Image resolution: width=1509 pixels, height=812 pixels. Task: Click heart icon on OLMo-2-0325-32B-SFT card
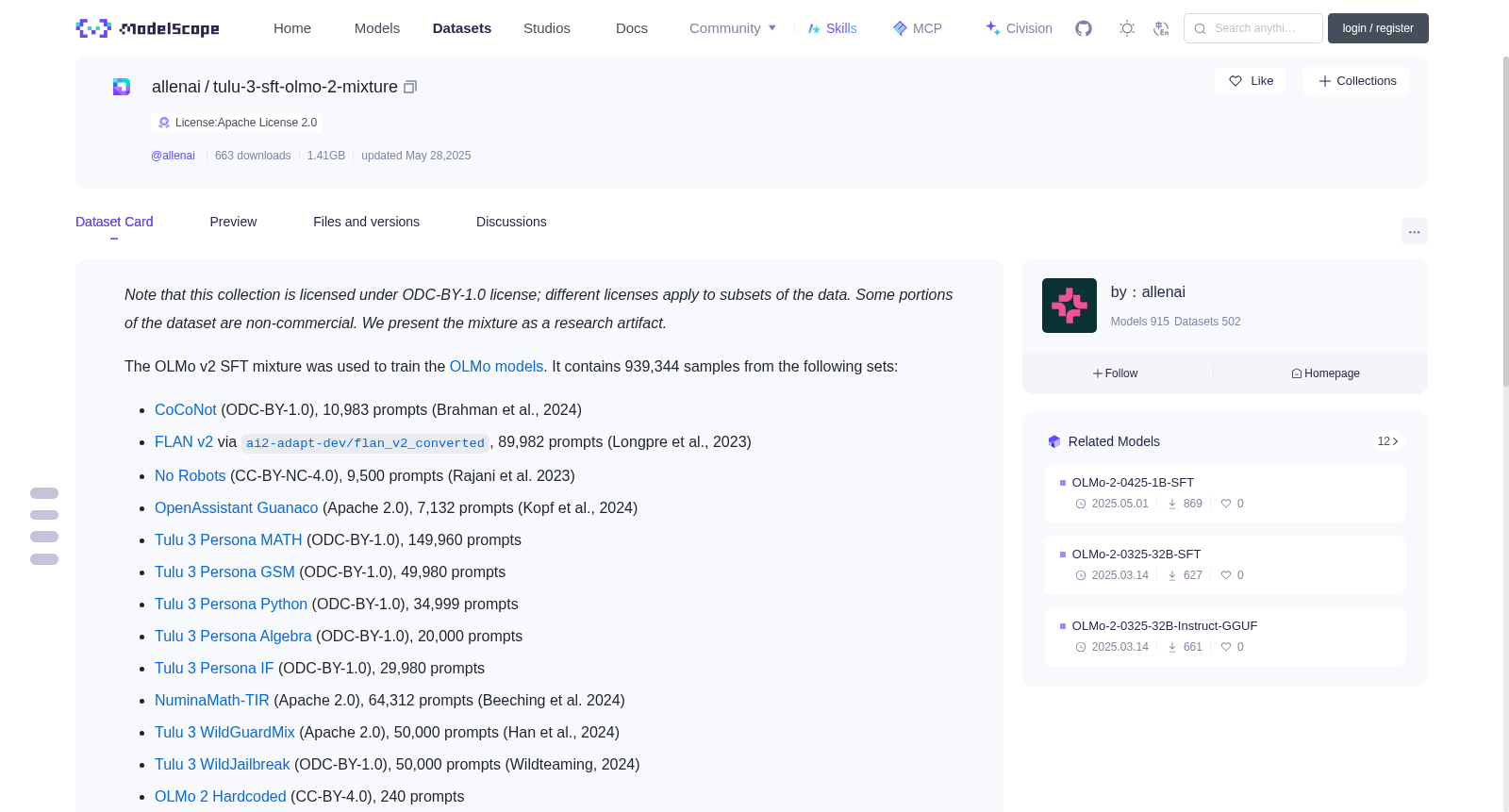pyautogui.click(x=1226, y=575)
